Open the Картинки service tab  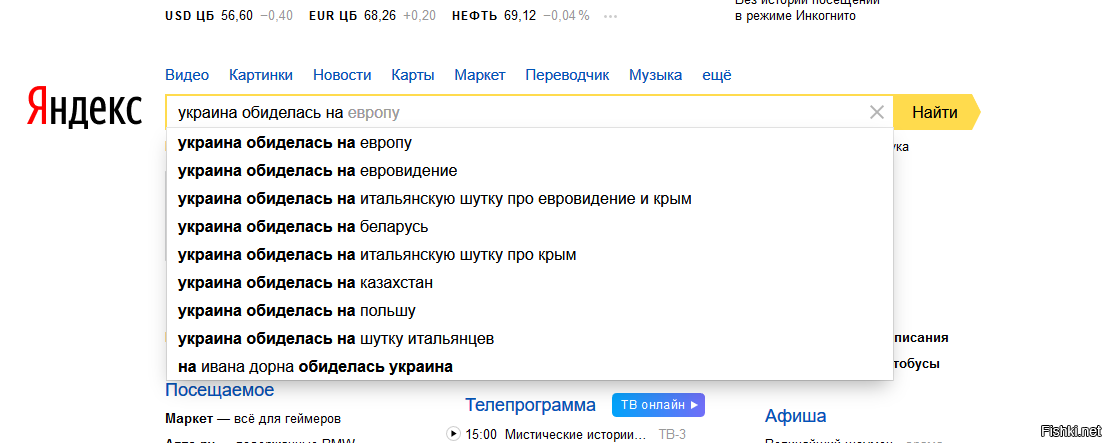[x=261, y=75]
